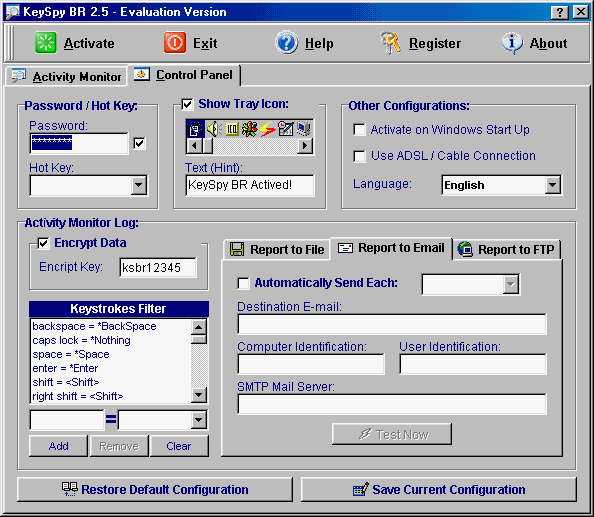Select 'caps lock = *Nothing' filter row
Viewport: 594px width, 517px height.
coord(111,340)
